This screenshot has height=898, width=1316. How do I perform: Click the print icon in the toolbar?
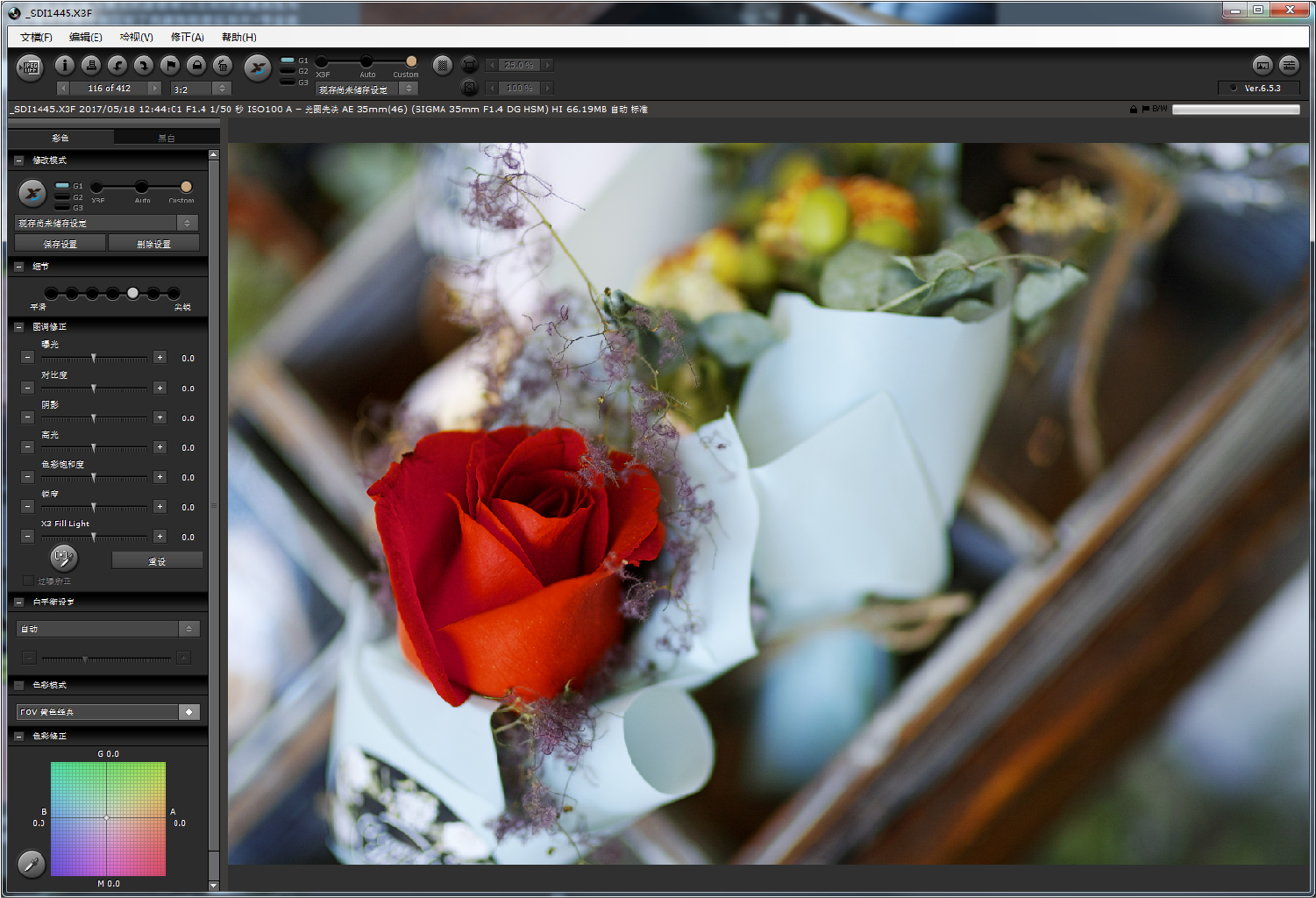click(90, 65)
